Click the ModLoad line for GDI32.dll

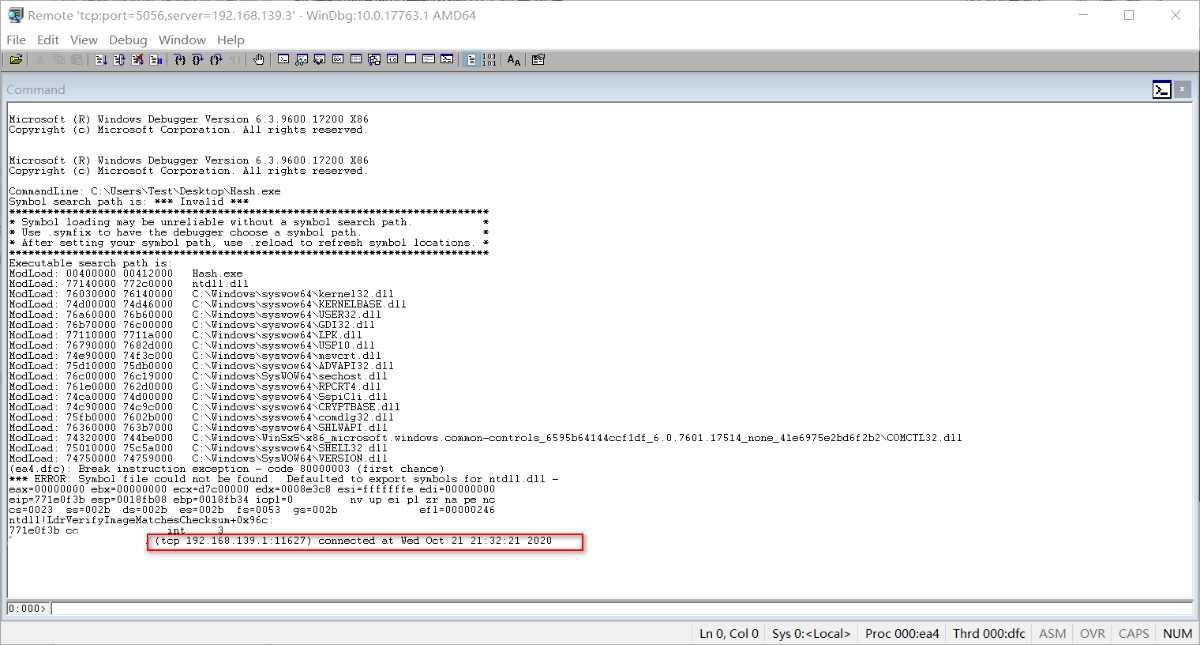click(x=192, y=324)
